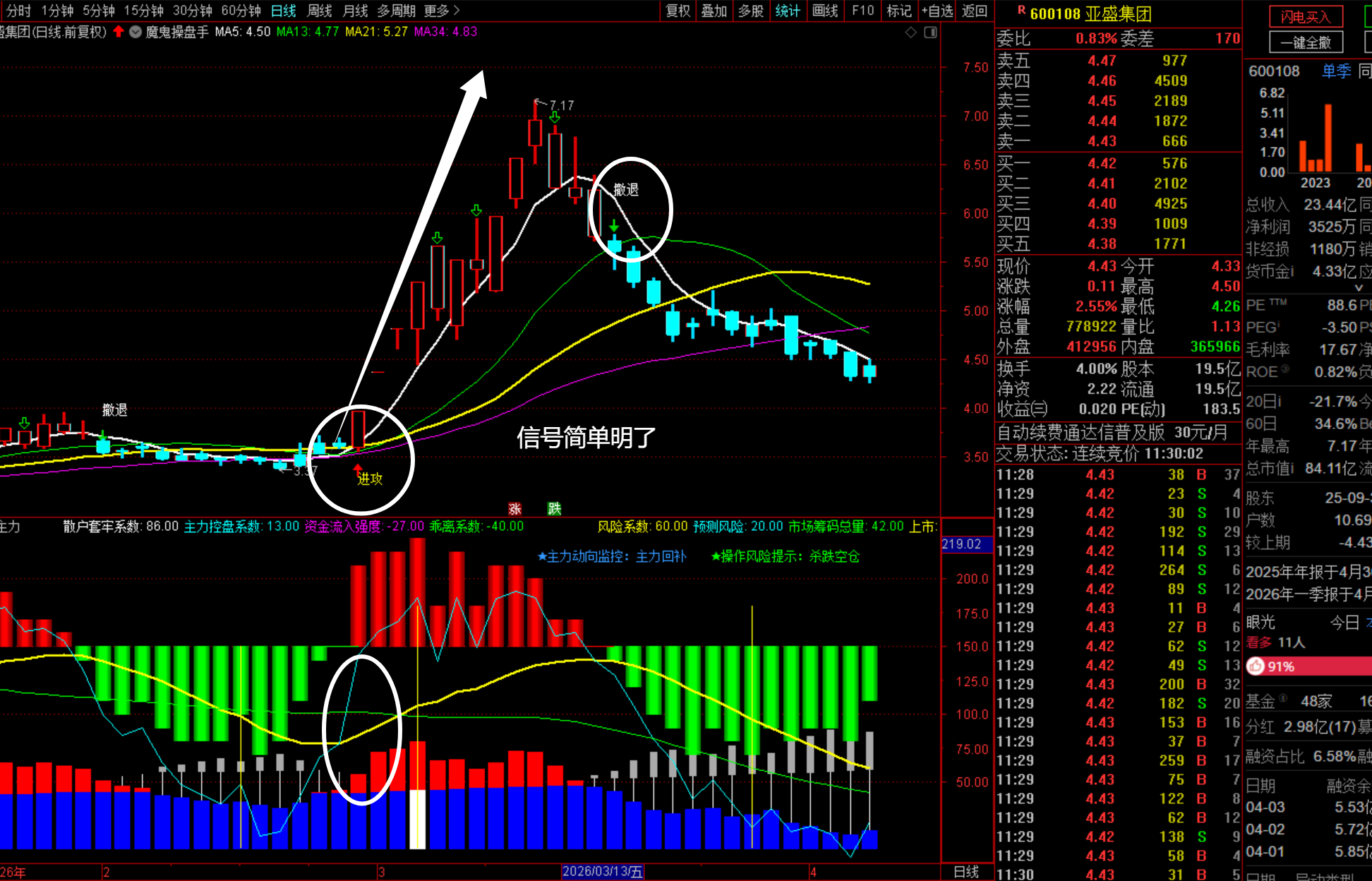This screenshot has width=1372, height=881.
Task: Toggle 复权 price adjustment
Action: (678, 11)
